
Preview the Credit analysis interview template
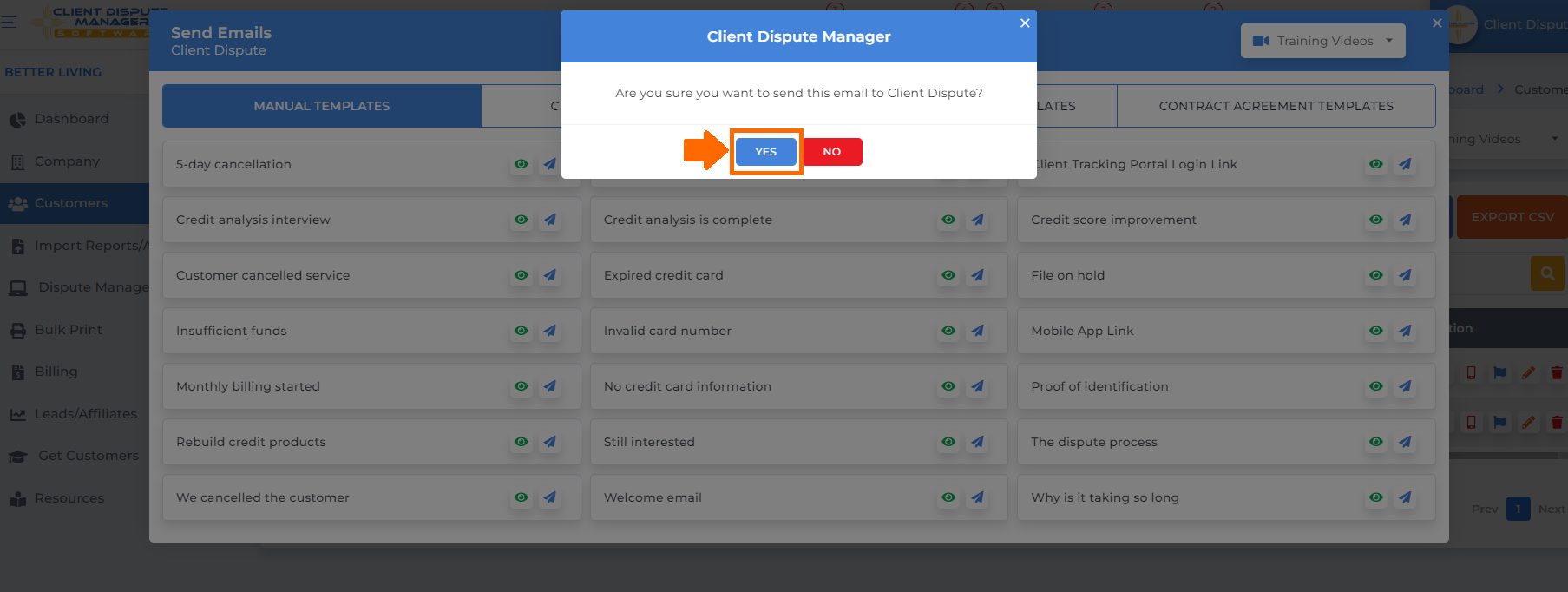pyautogui.click(x=521, y=220)
